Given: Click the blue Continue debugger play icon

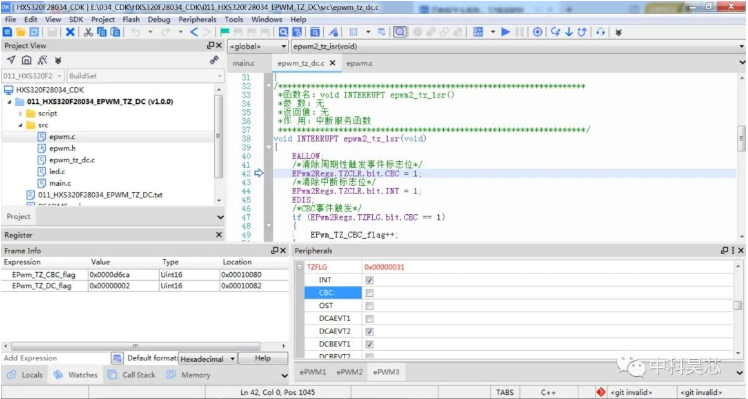Looking at the screenshot, I should point(506,32).
